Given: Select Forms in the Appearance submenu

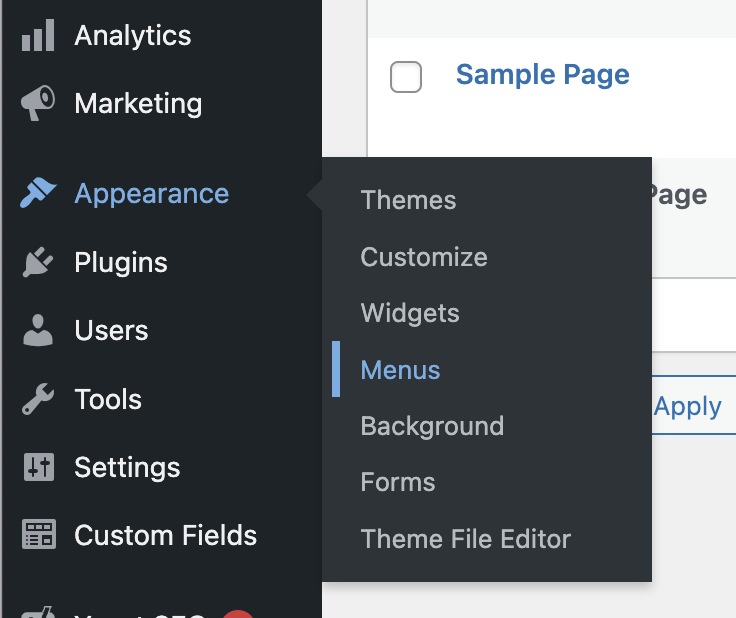Looking at the screenshot, I should click(398, 482).
